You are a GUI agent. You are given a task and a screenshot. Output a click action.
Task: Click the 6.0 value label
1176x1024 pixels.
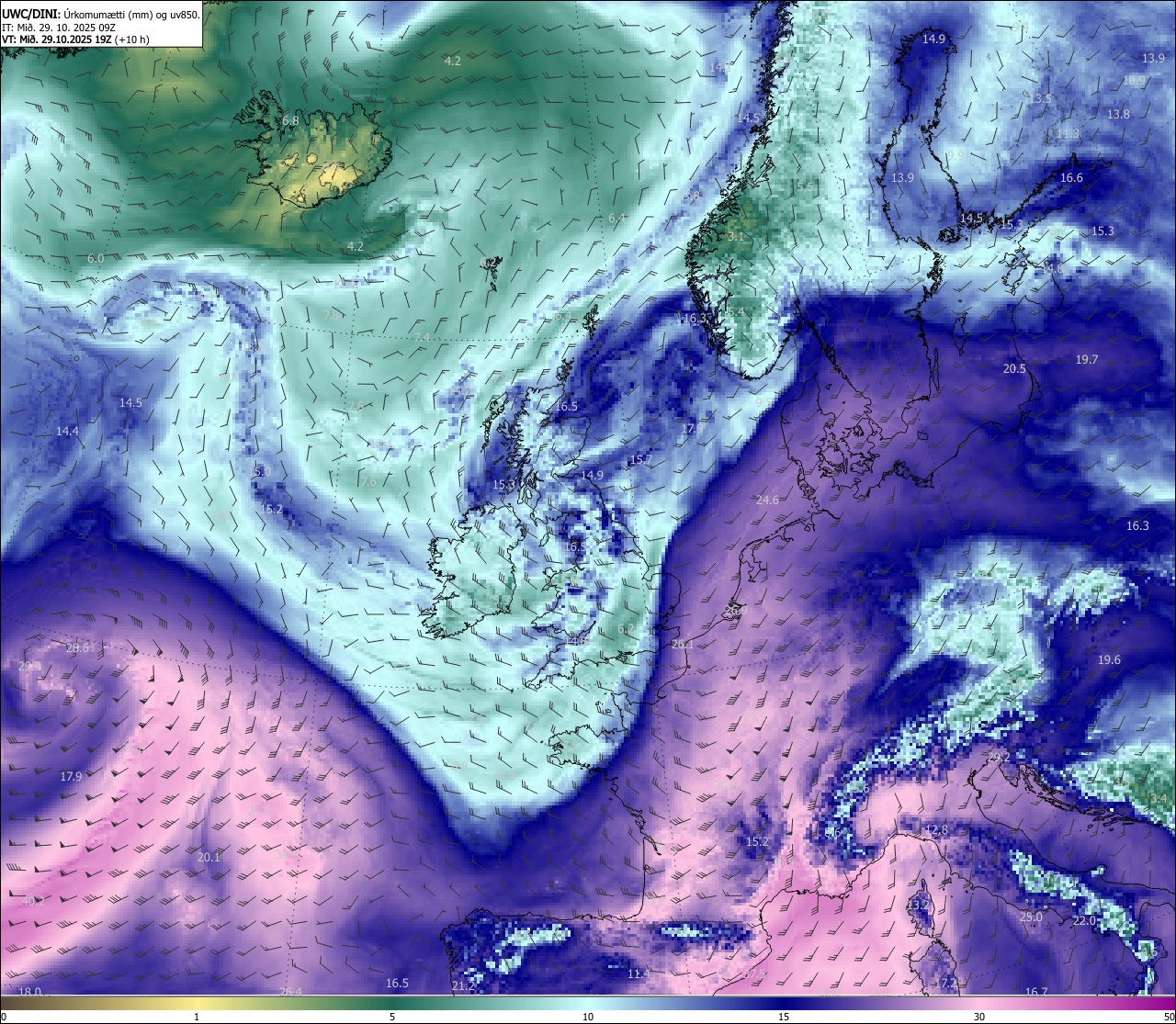[x=96, y=259]
